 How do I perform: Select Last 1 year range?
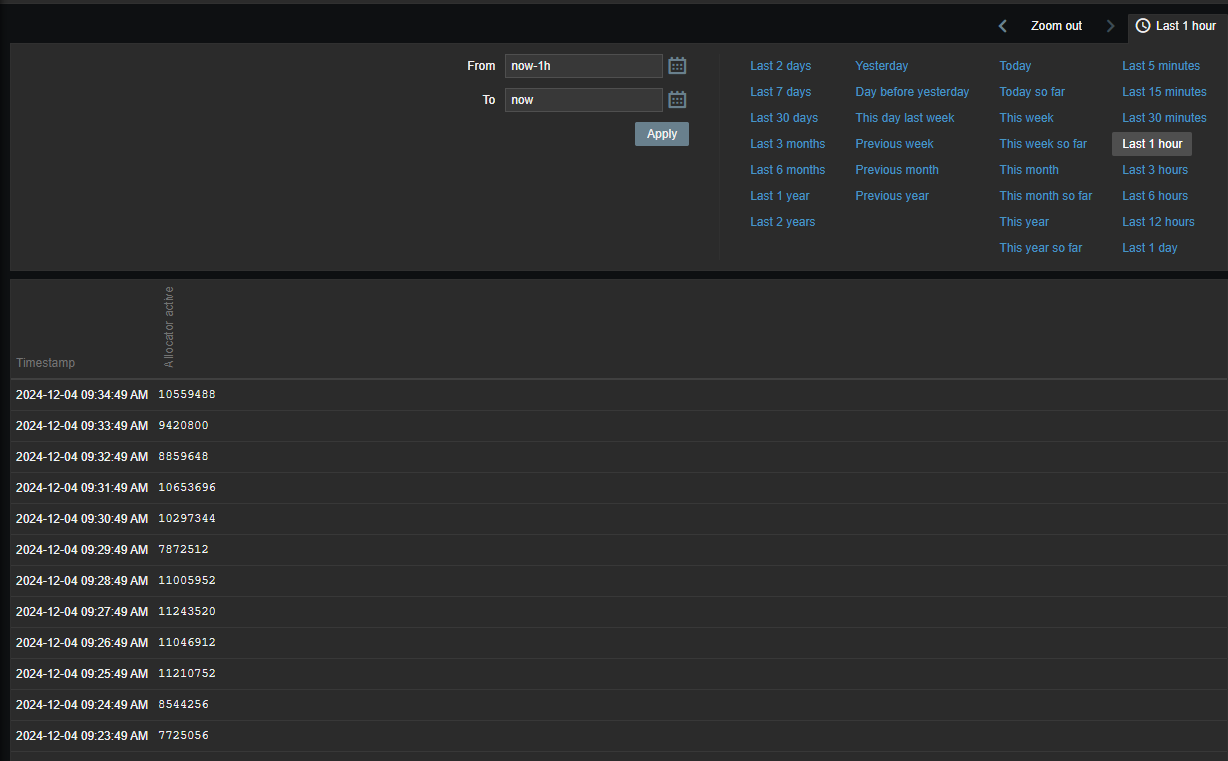point(780,196)
